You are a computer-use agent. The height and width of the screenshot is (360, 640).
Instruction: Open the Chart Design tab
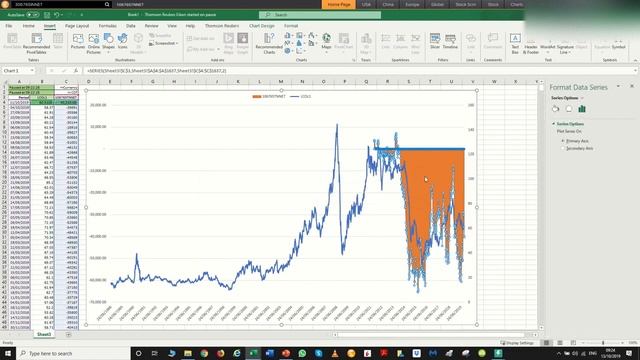point(262,26)
